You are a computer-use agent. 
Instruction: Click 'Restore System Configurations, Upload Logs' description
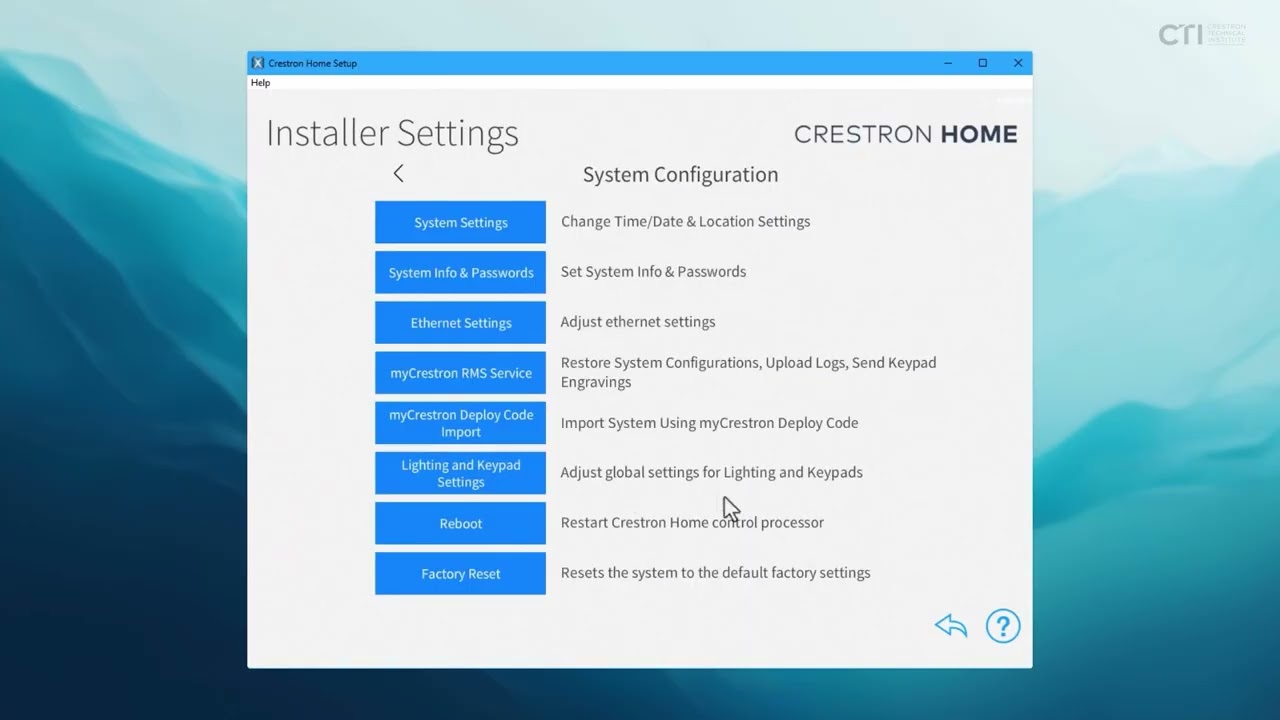(748, 372)
